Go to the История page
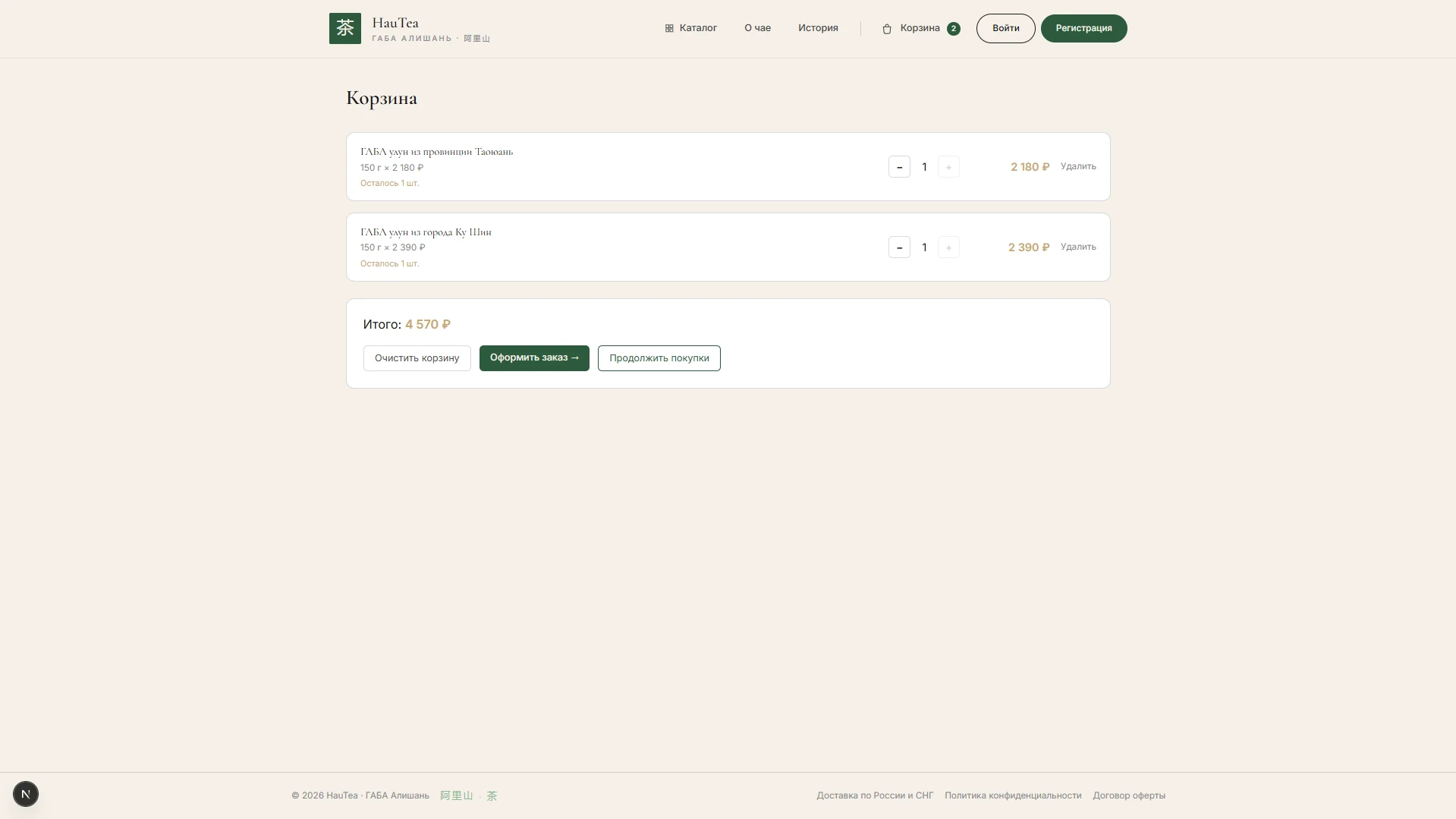The image size is (1456, 819). click(x=818, y=28)
